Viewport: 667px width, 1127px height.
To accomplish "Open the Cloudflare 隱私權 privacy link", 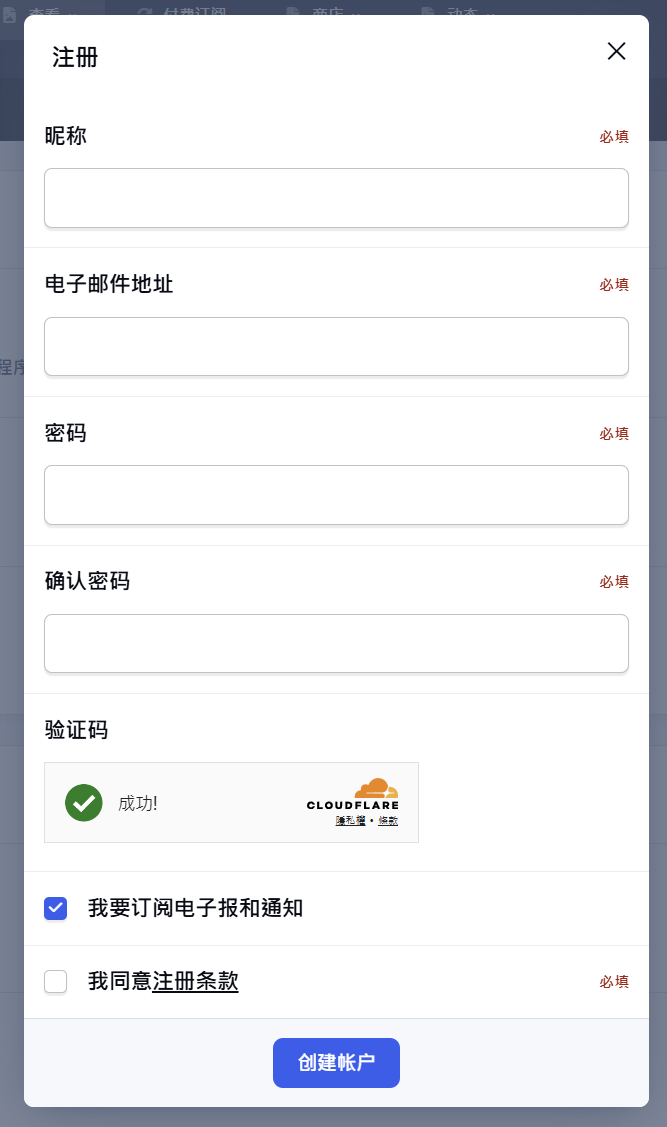I will point(350,821).
